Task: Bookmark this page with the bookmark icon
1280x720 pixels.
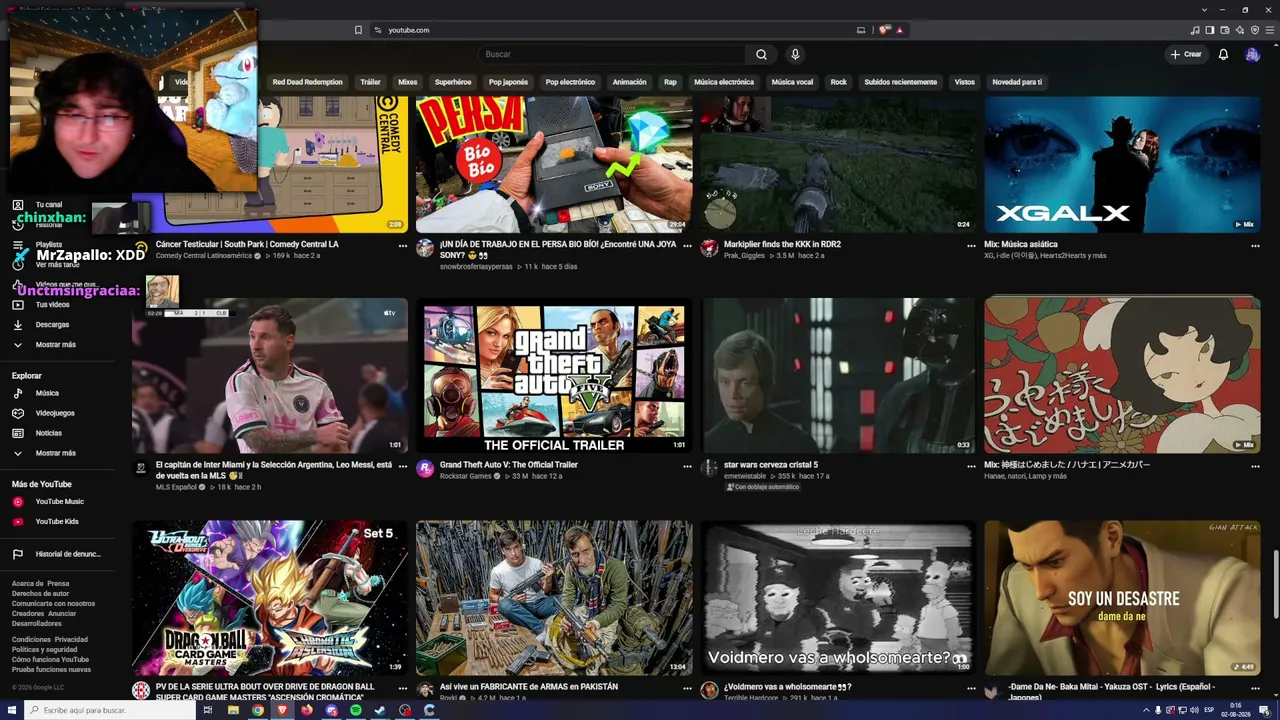Action: coord(358,30)
